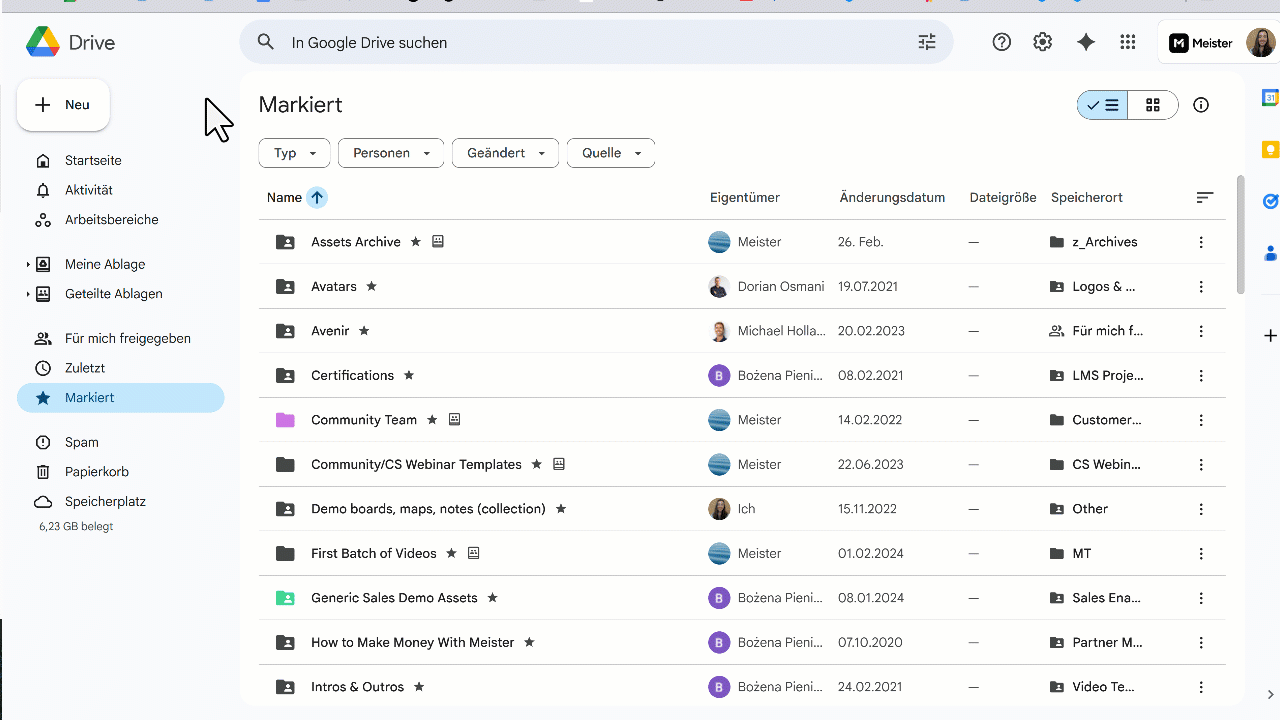Image resolution: width=1280 pixels, height=720 pixels.
Task: Select Community/CS Webinar Templates folder name
Action: coord(416,464)
